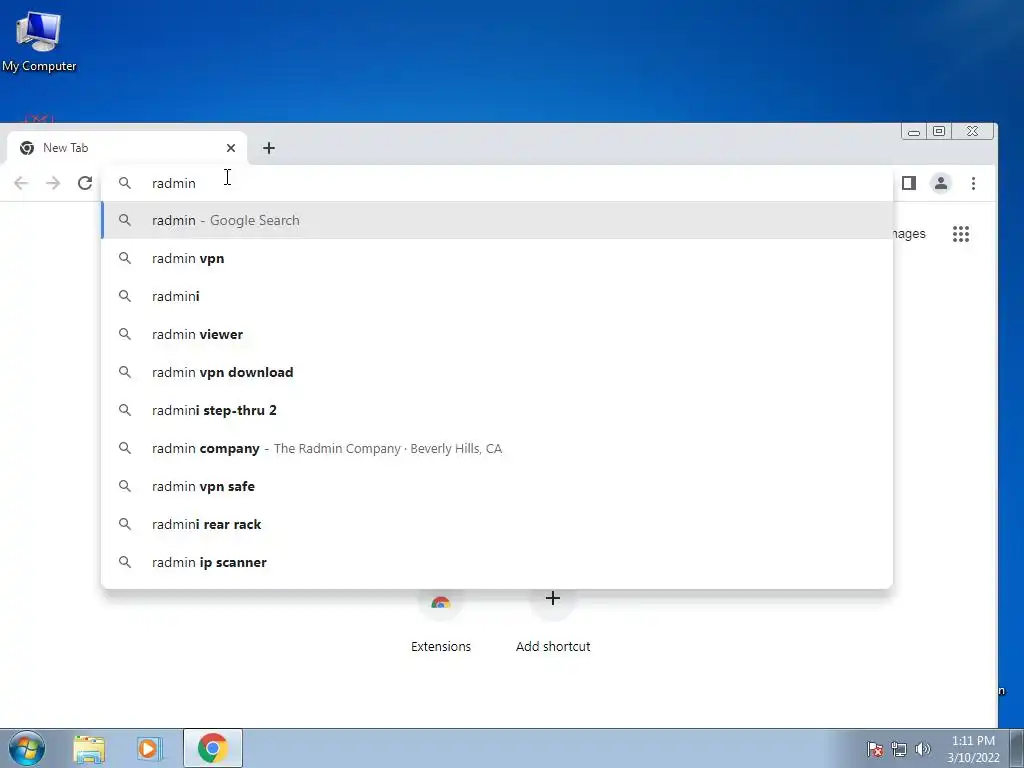Reload the page with the refresh icon
The width and height of the screenshot is (1024, 768).
[85, 184]
